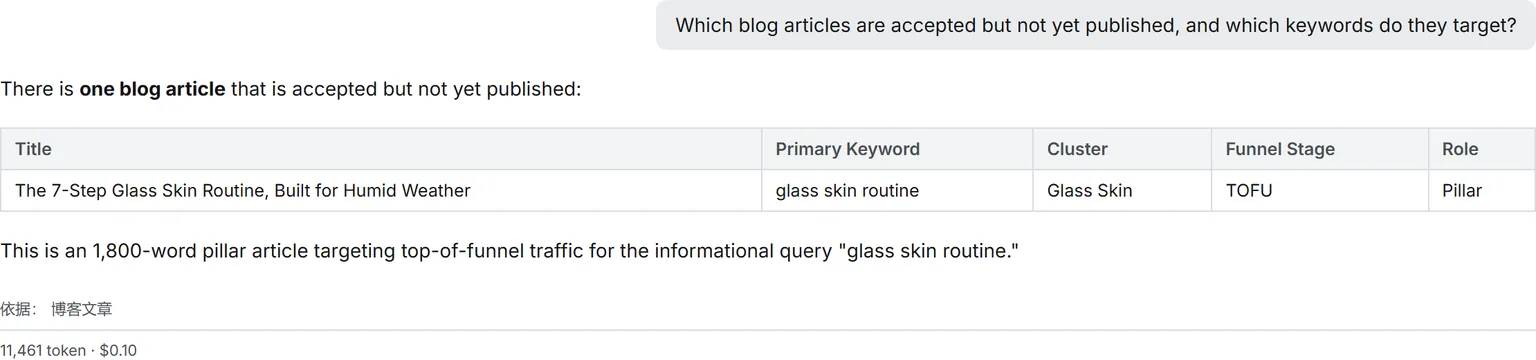
Task: Click the quoted "glass skin routine" query text
Action: click(x=927, y=251)
